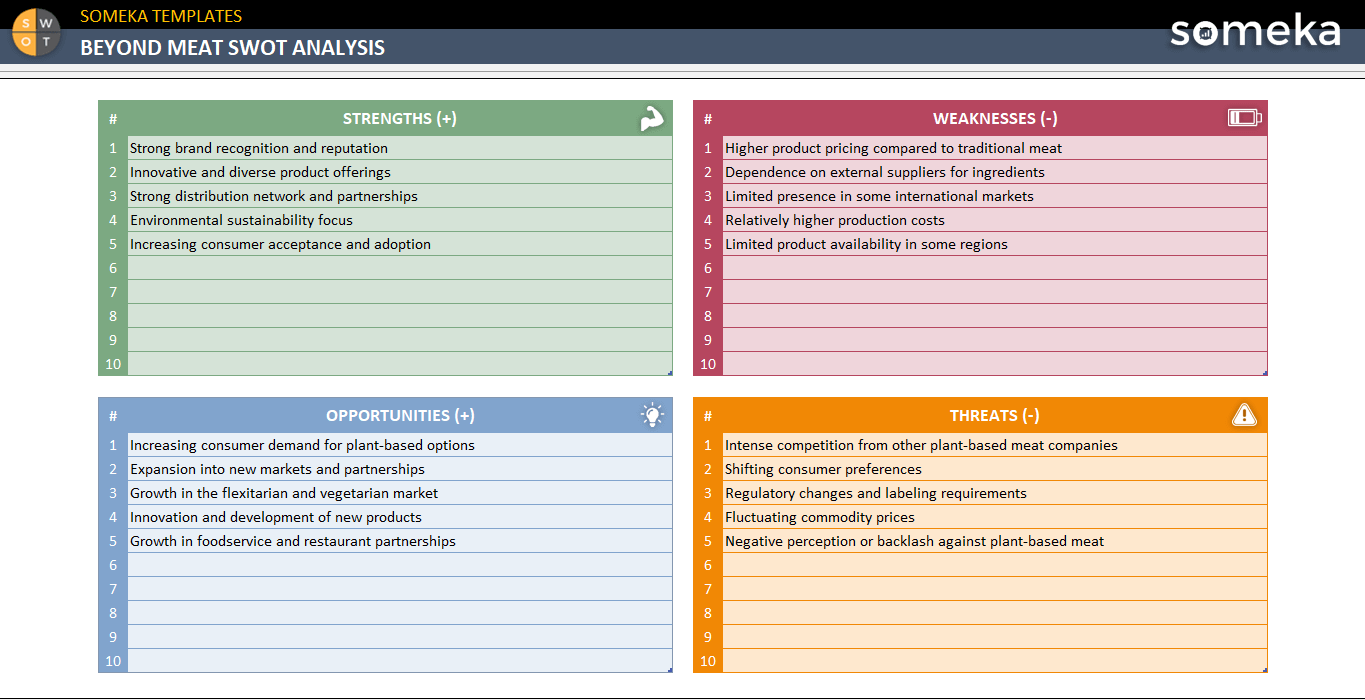Select 'Growth in the flexitarian and vegetarian market'
The image size is (1365, 700).
tap(400, 493)
